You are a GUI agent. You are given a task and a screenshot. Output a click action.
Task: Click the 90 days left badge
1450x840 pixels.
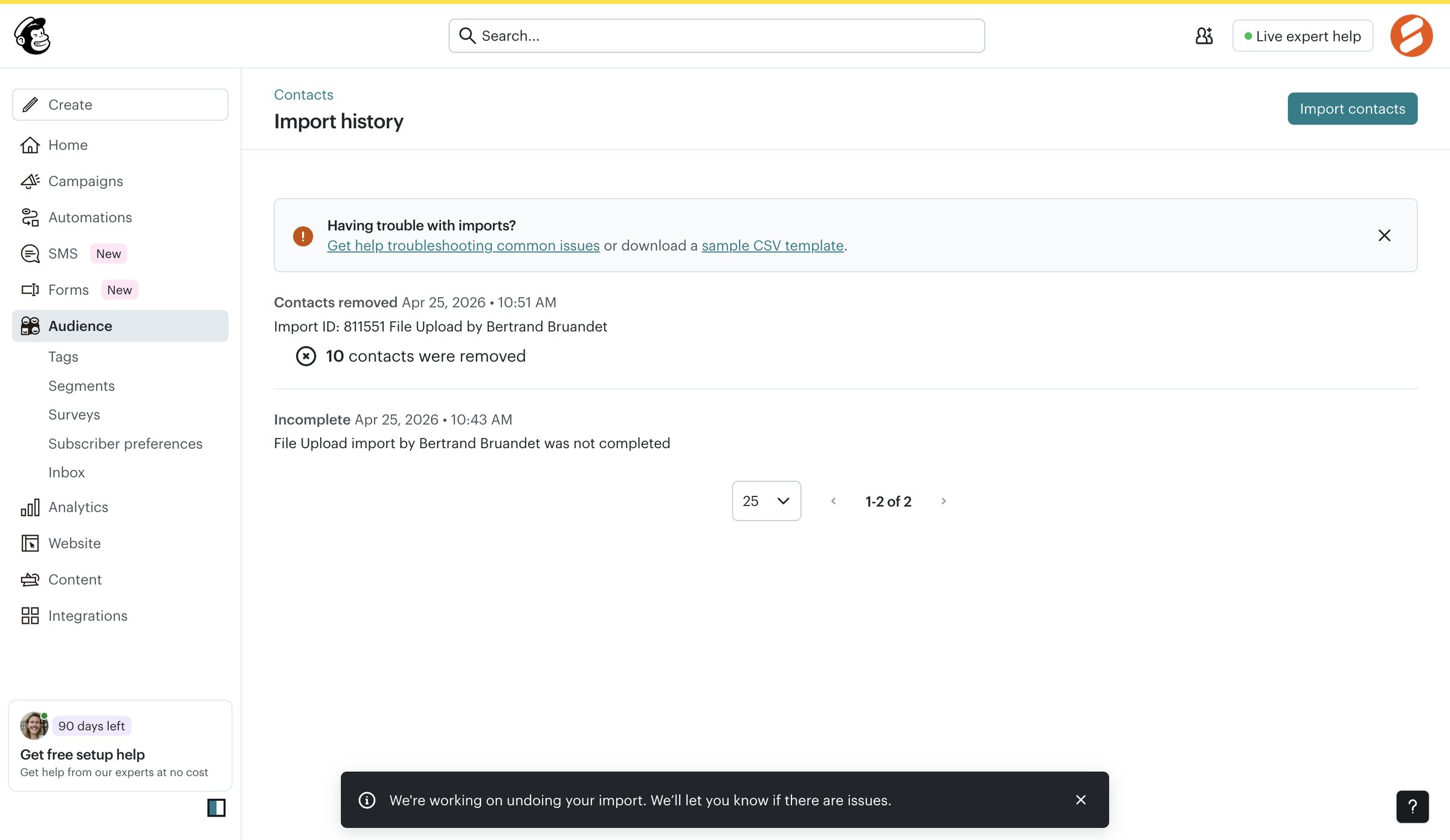pos(92,726)
